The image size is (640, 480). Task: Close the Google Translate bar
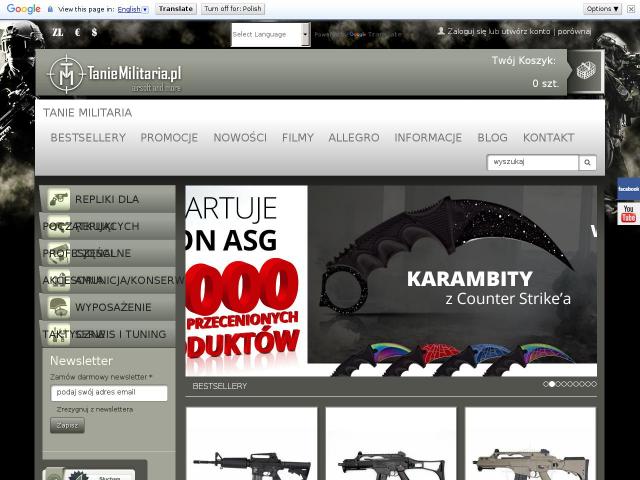click(631, 9)
